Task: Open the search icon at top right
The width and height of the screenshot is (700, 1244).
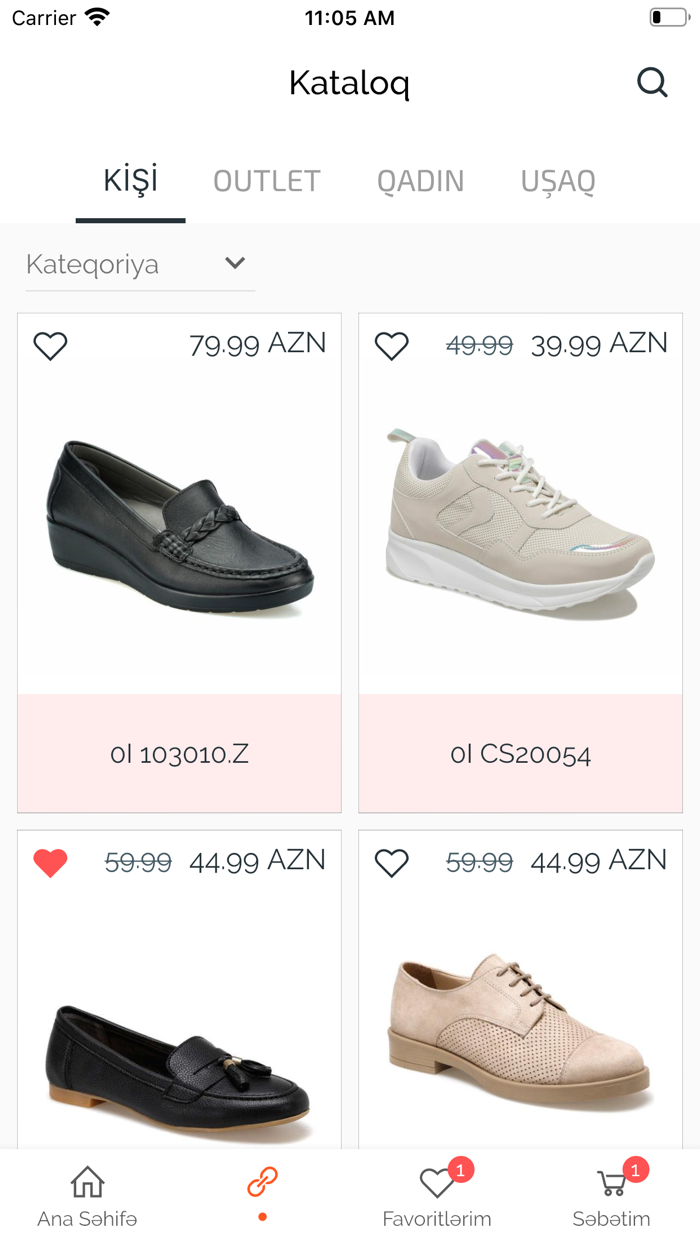Action: click(652, 82)
